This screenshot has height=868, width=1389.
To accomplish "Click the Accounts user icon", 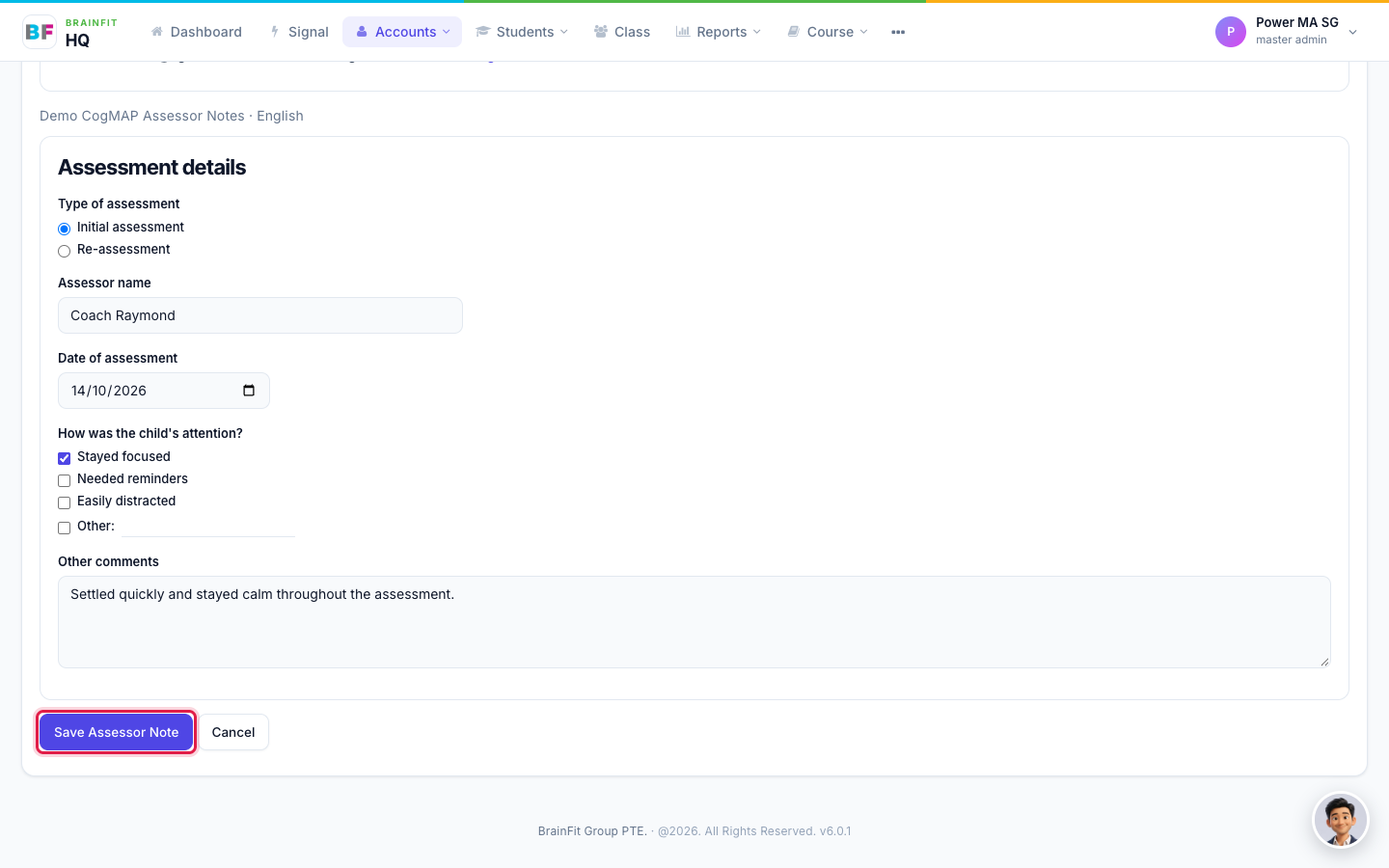I will pyautogui.click(x=362, y=32).
